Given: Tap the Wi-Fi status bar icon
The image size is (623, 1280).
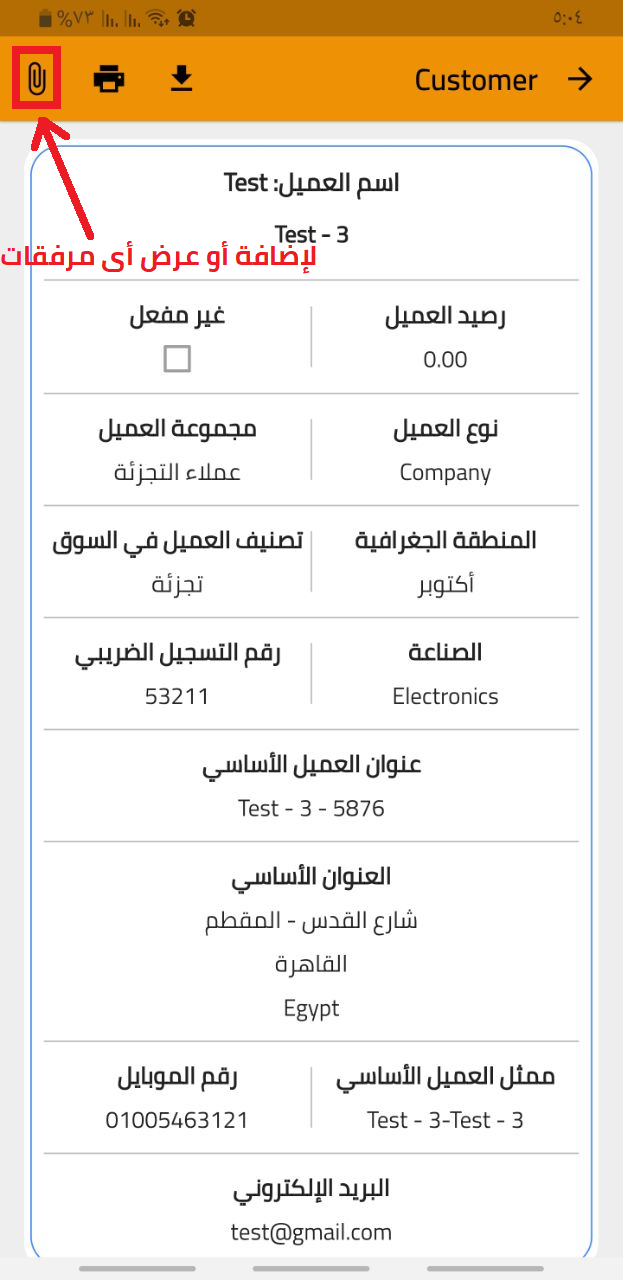Looking at the screenshot, I should [157, 18].
